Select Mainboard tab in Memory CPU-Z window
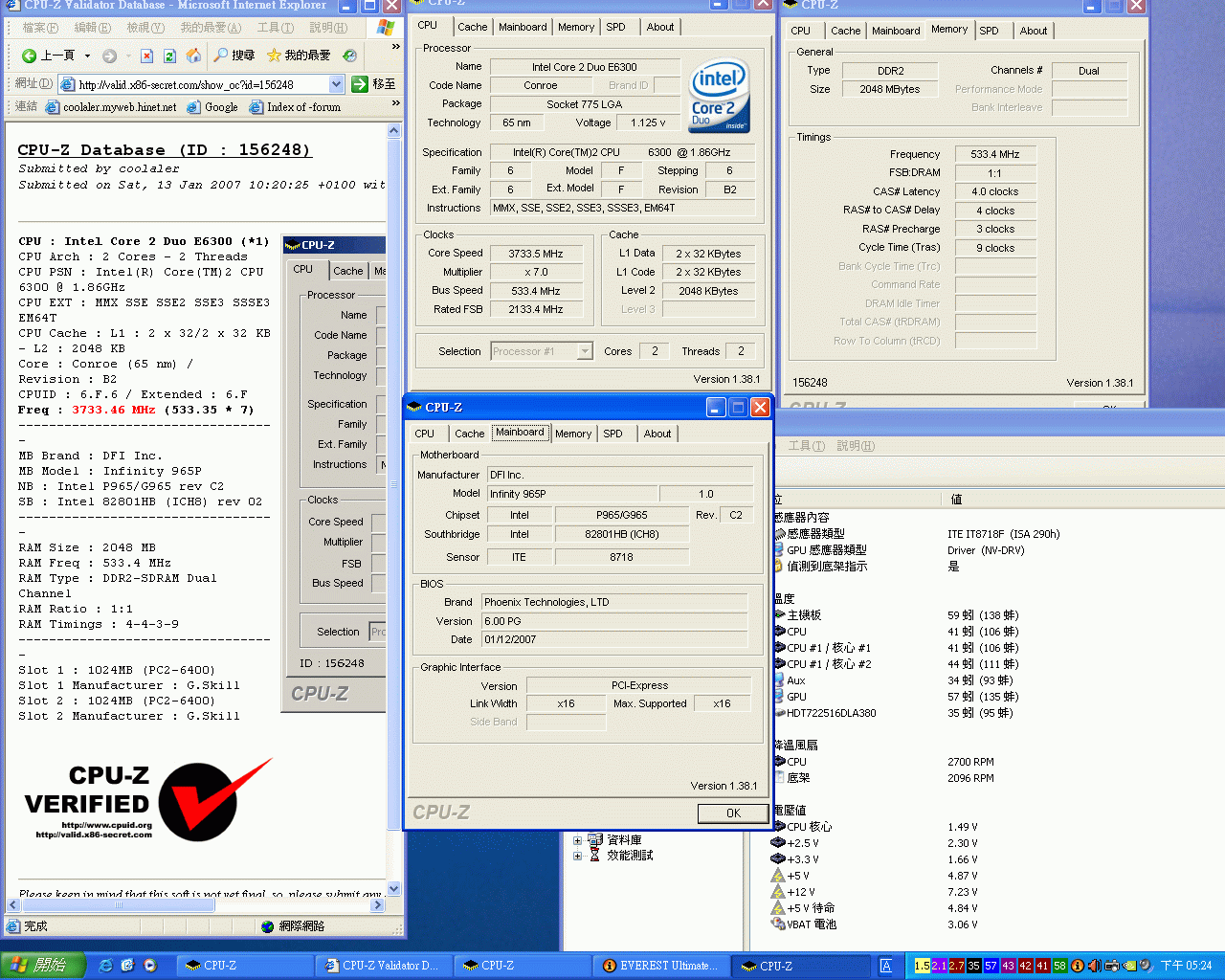The image size is (1225, 980). tap(896, 31)
